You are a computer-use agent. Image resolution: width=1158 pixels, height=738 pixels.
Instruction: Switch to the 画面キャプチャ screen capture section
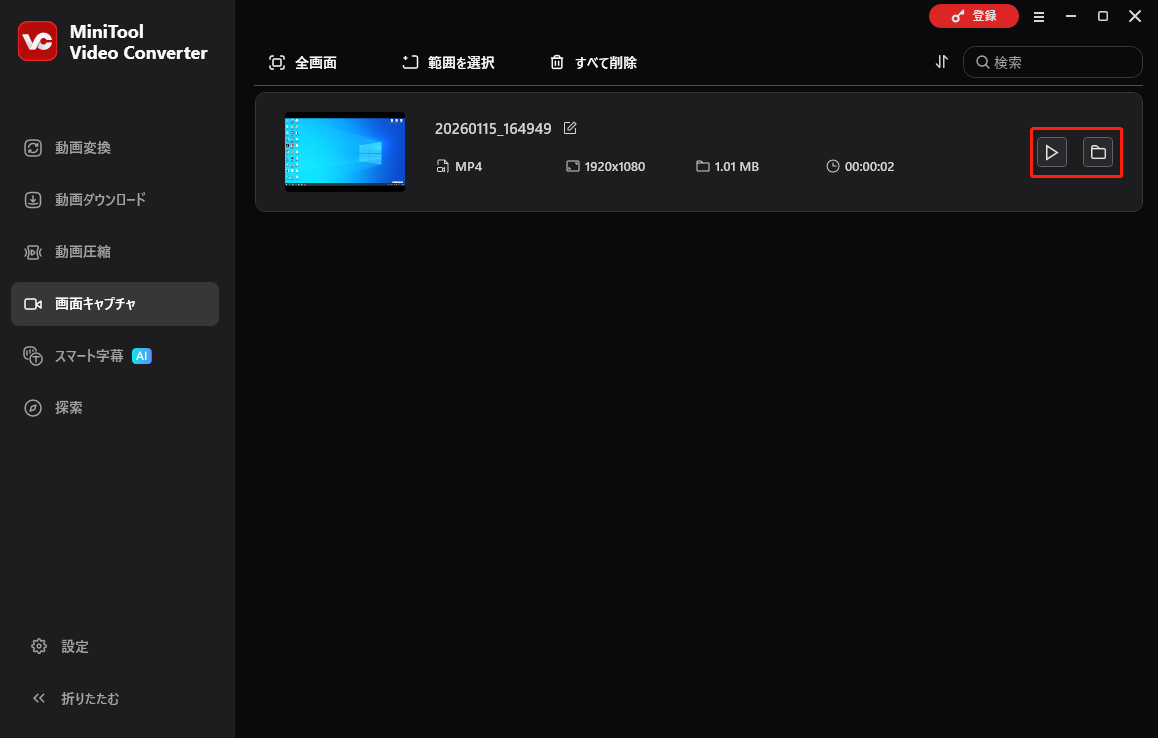coord(93,303)
